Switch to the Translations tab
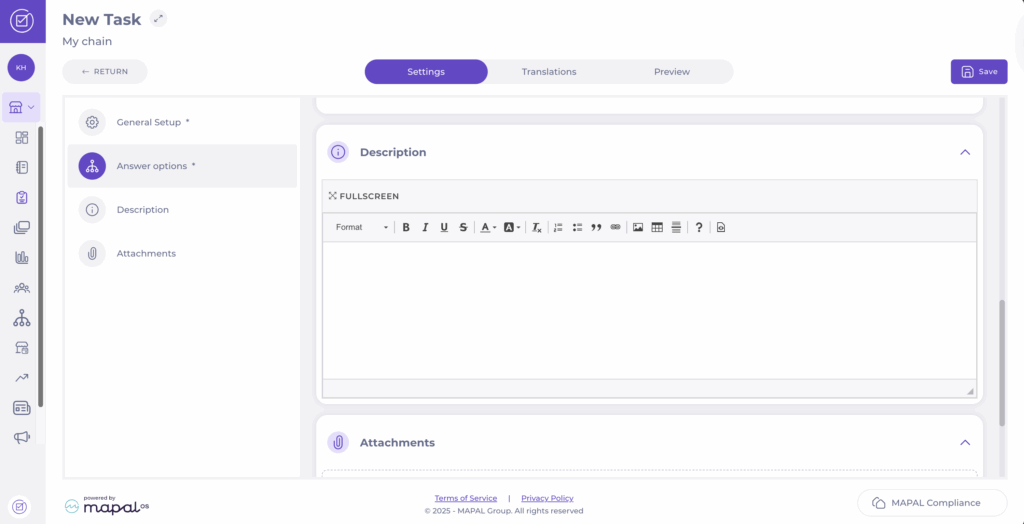1024x524 pixels. (549, 72)
